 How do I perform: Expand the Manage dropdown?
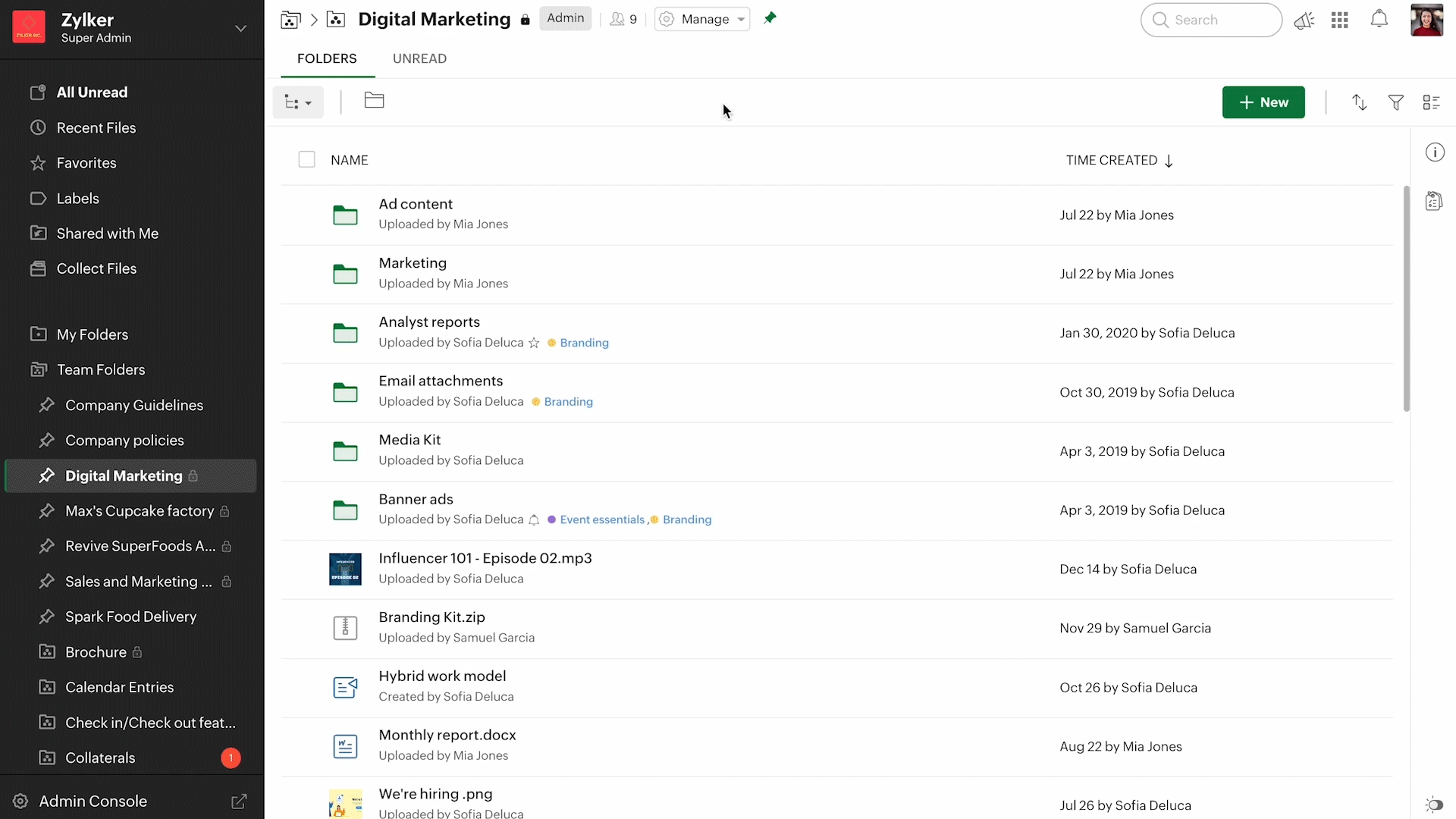click(702, 19)
